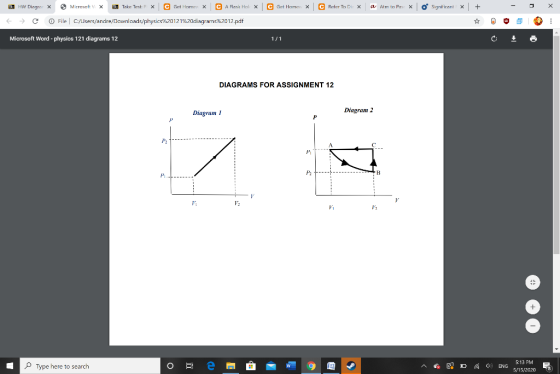
Task: Click the fit to page button
Action: (532, 283)
